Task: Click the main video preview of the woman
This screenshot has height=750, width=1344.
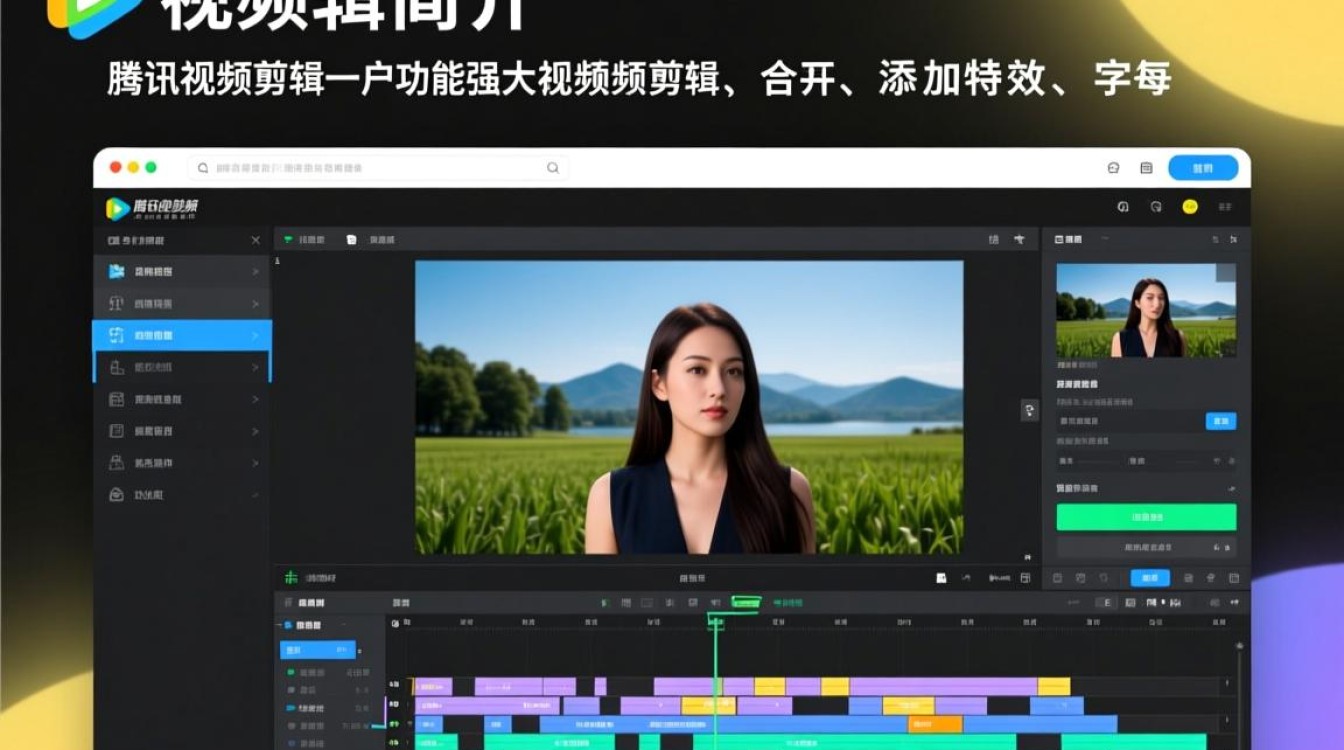Action: [x=689, y=407]
